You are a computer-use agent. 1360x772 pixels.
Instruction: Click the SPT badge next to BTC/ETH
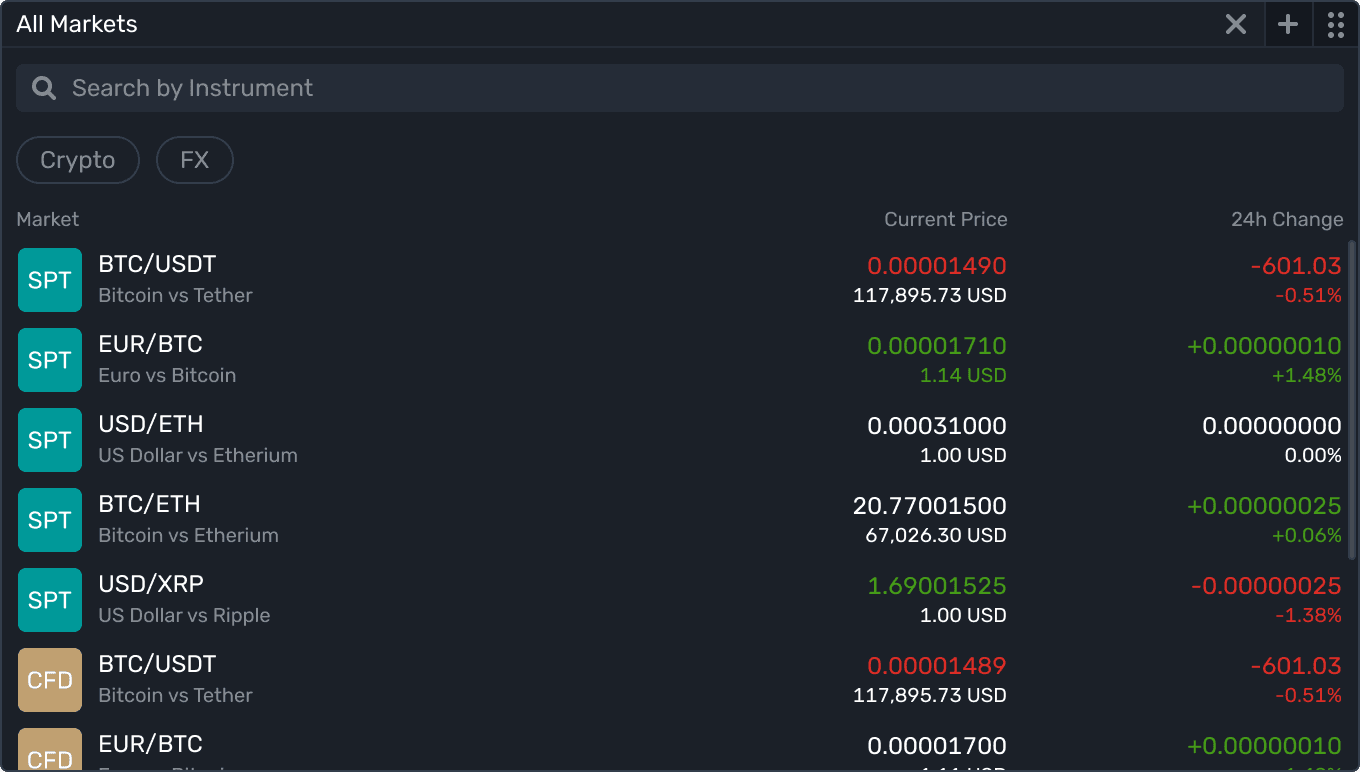pyautogui.click(x=50, y=520)
